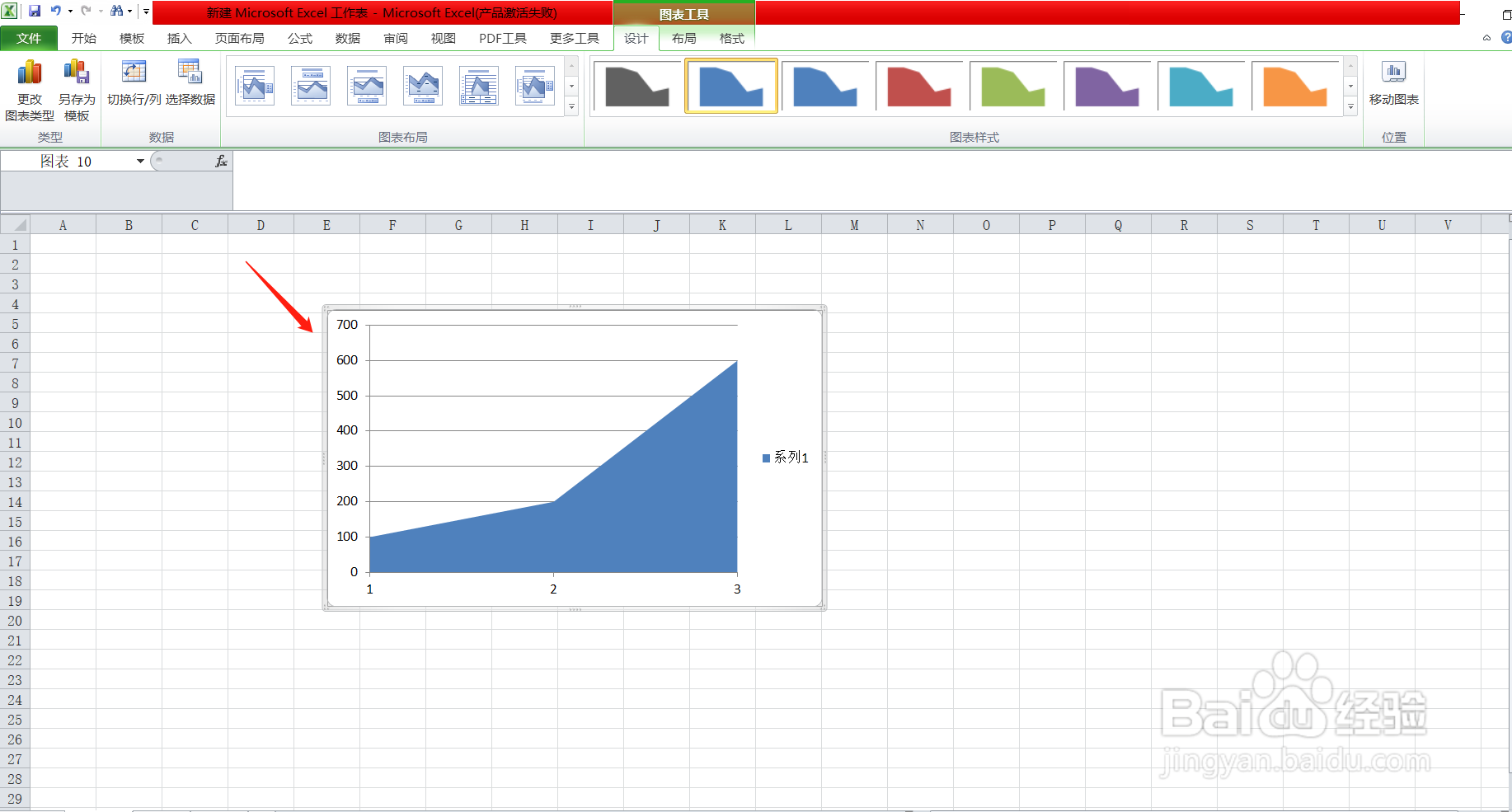Apply the red chart style
The height and width of the screenshot is (812, 1512).
[919, 86]
